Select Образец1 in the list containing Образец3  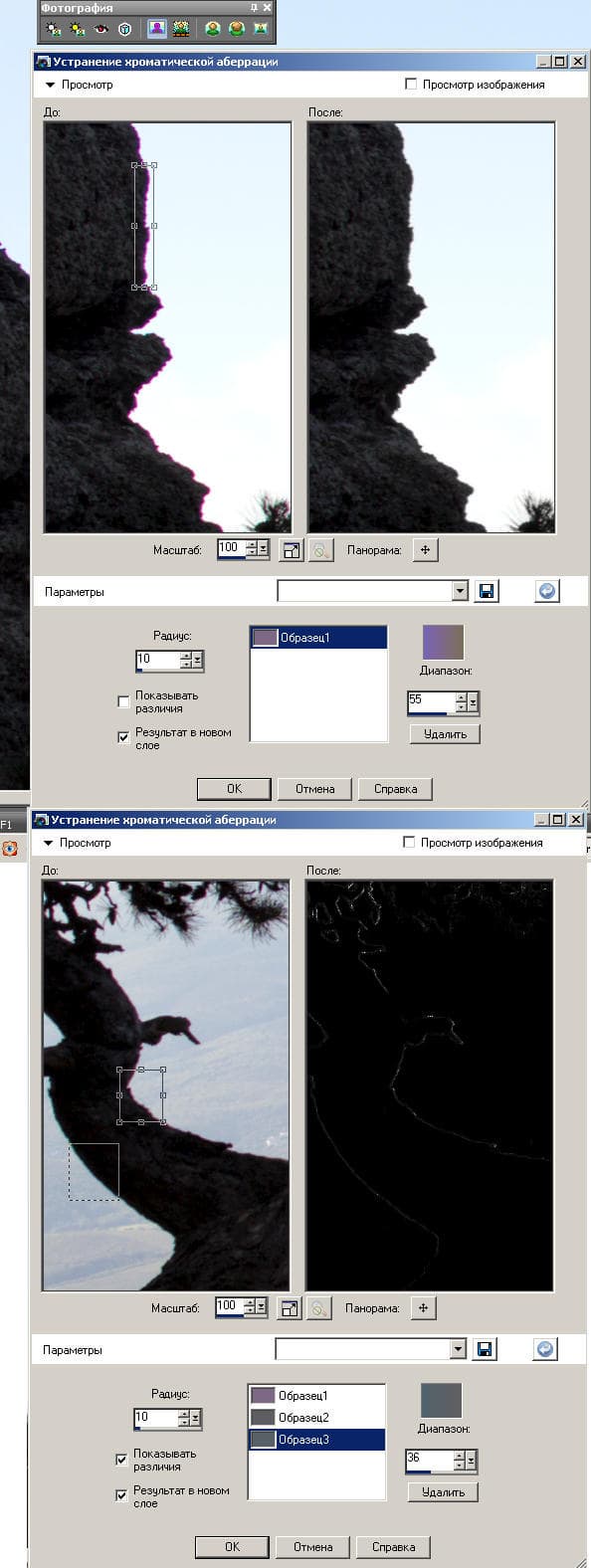316,1396
